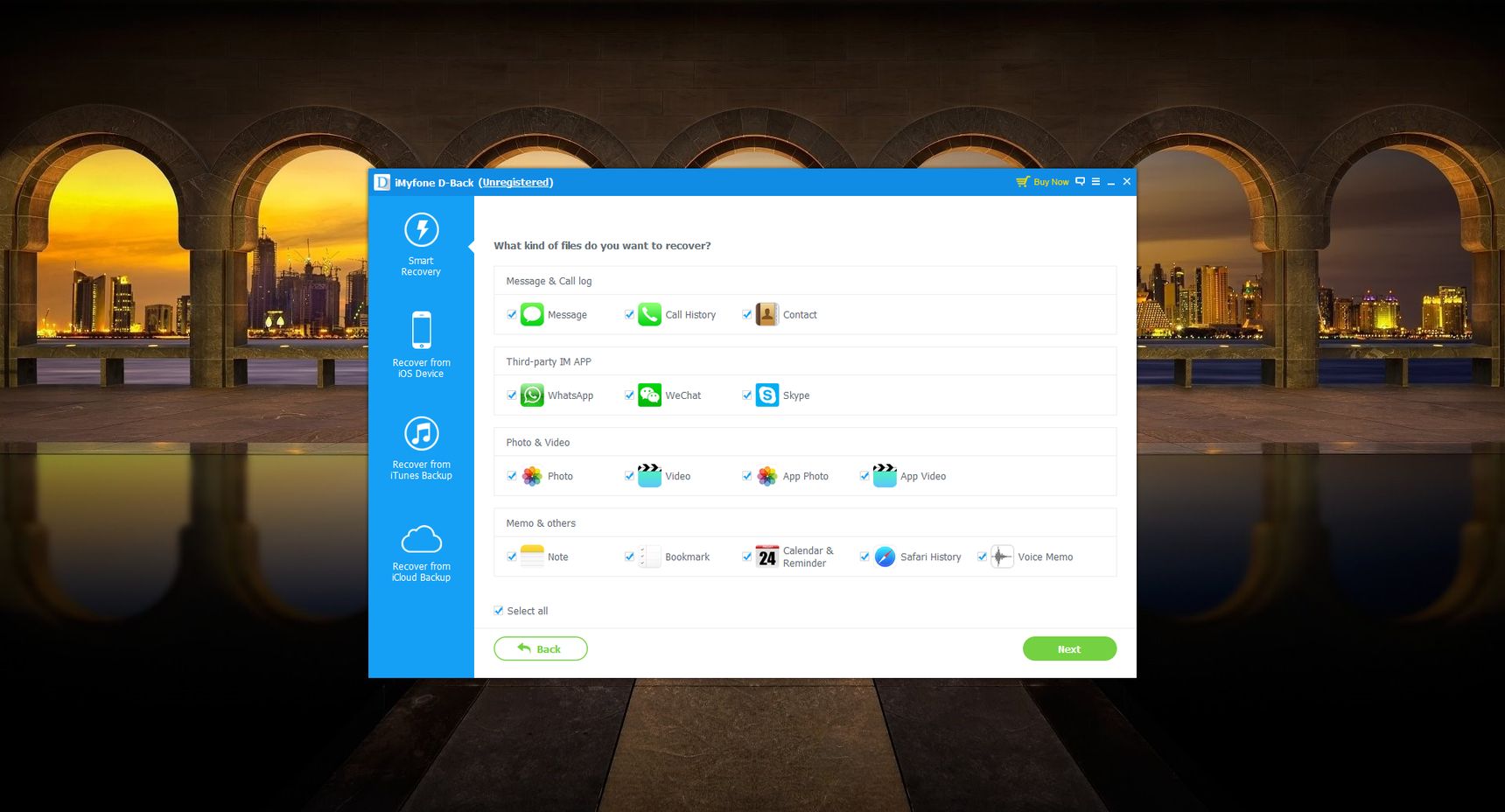Toggle the Voice Memo checkbox
This screenshot has width=1505, height=812.
coord(982,556)
